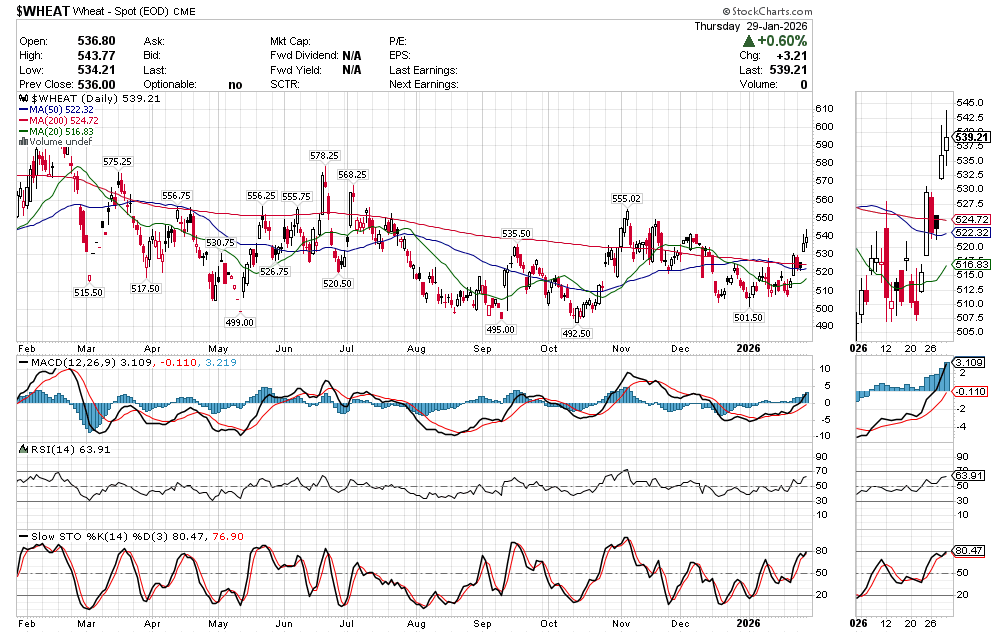Click the 492.50 low price label
The image size is (1000, 633).
pos(578,334)
